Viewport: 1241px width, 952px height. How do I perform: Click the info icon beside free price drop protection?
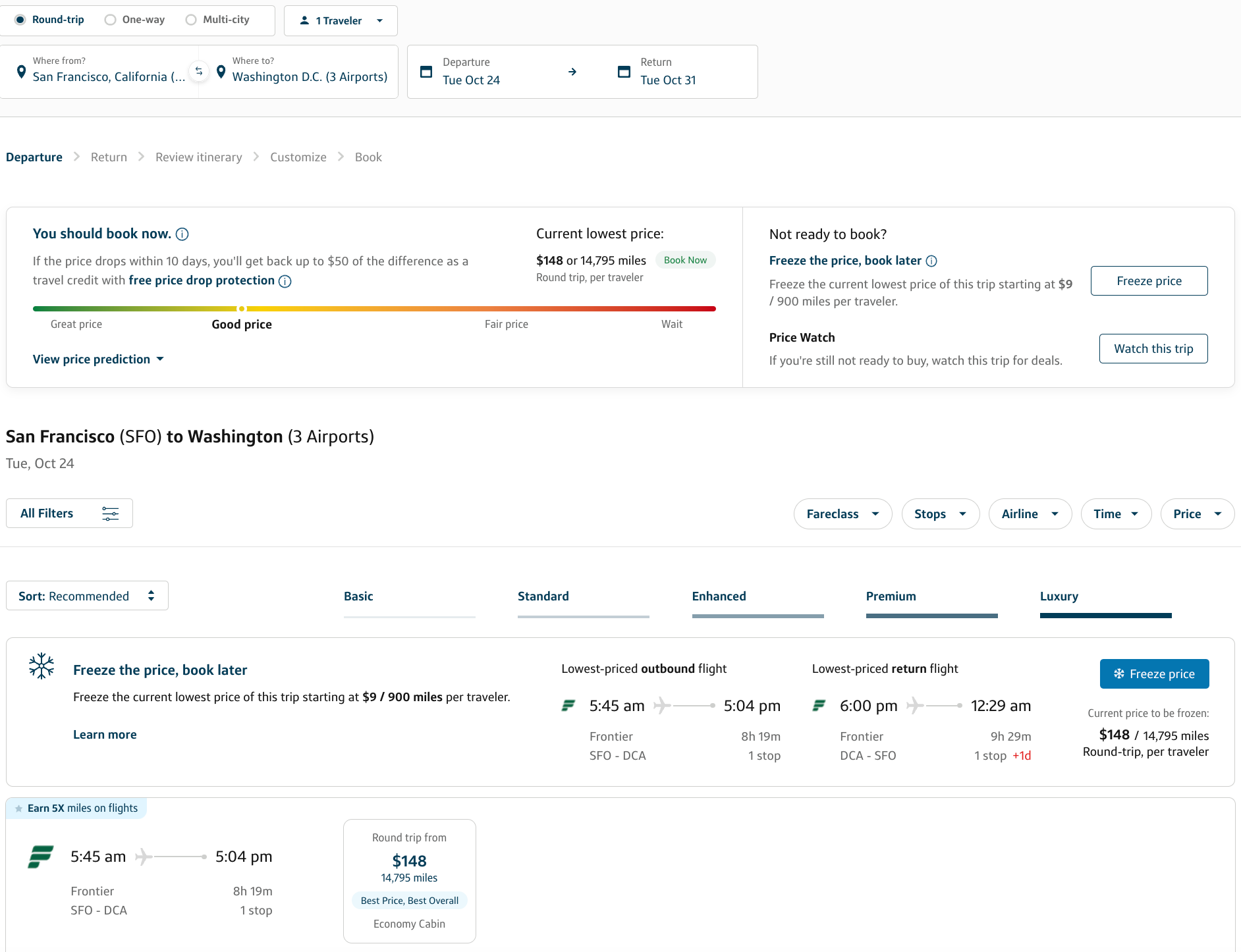285,281
